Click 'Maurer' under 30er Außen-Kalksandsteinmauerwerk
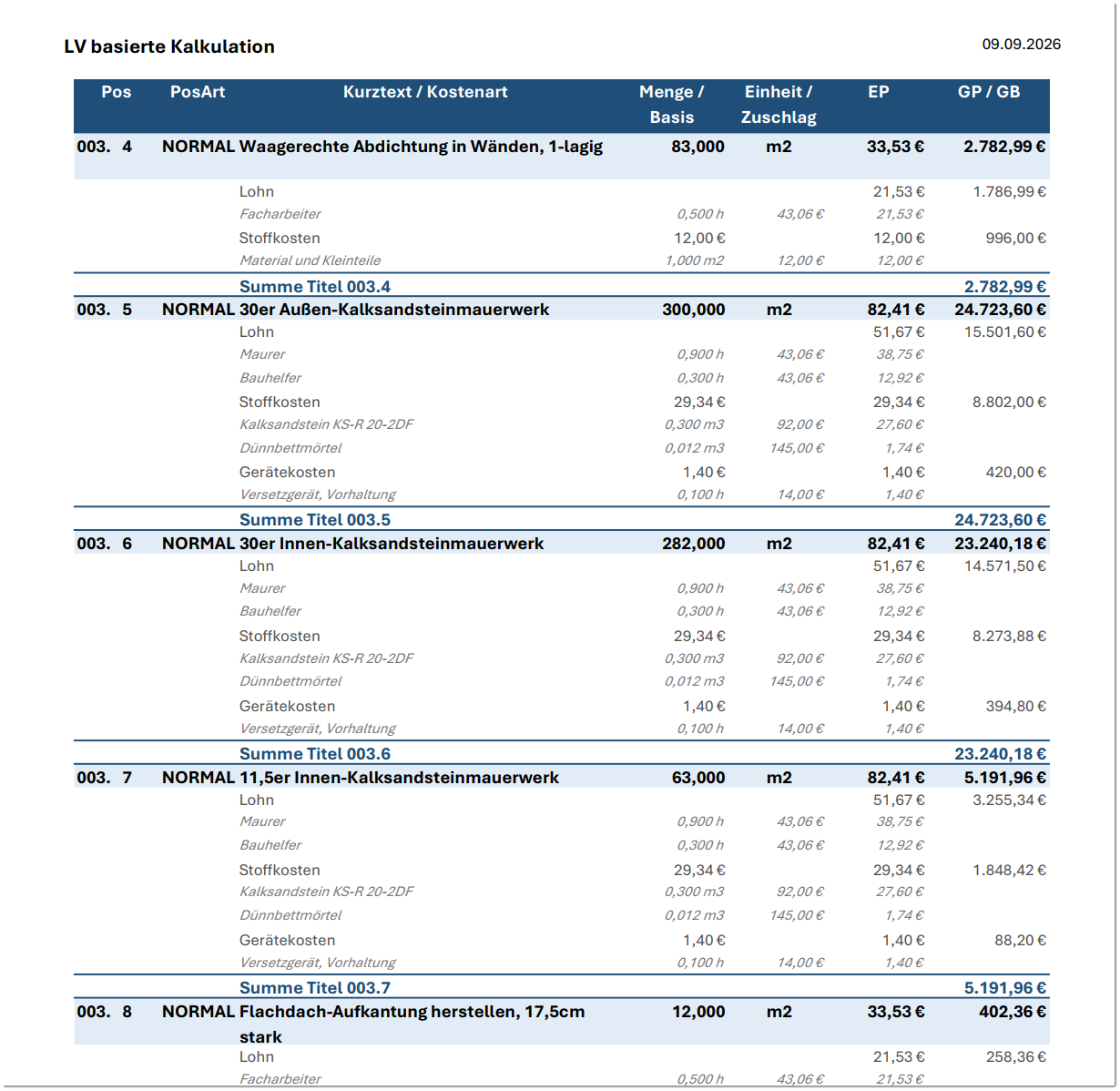The height and width of the screenshot is (1091, 1120). point(262,354)
